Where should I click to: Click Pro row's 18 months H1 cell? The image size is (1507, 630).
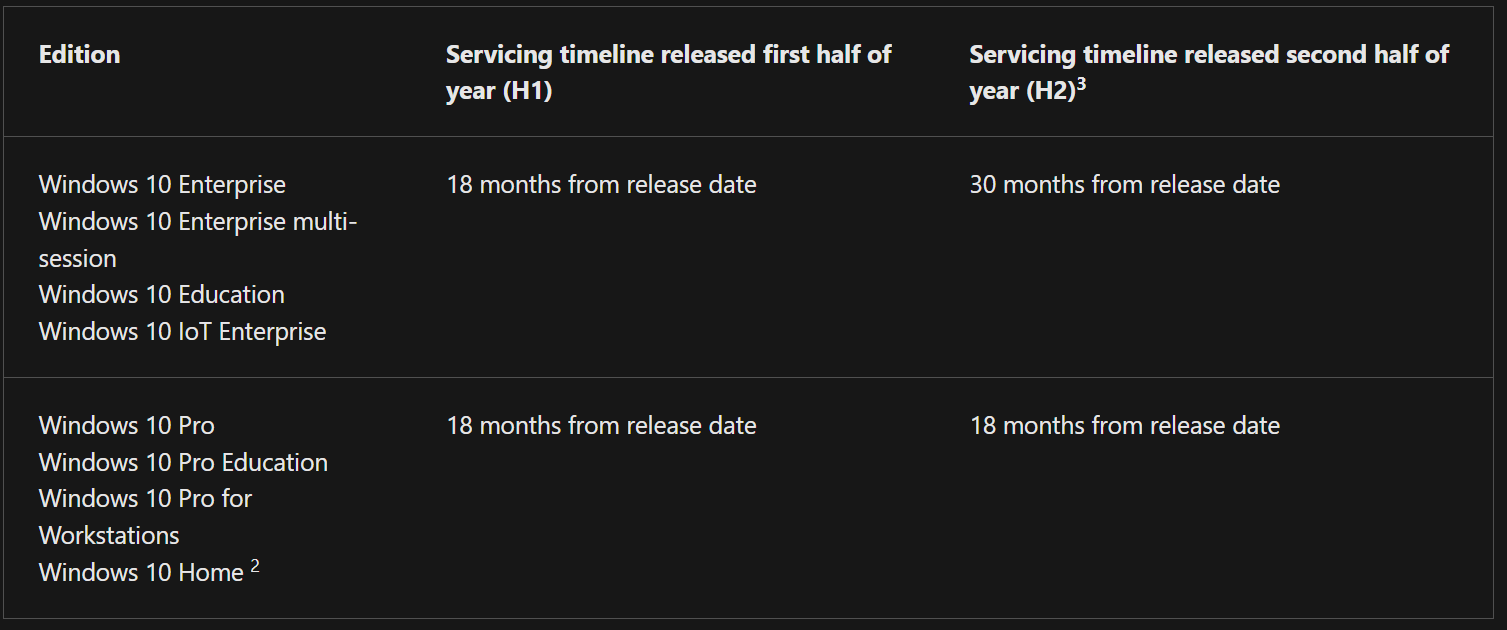coord(601,426)
